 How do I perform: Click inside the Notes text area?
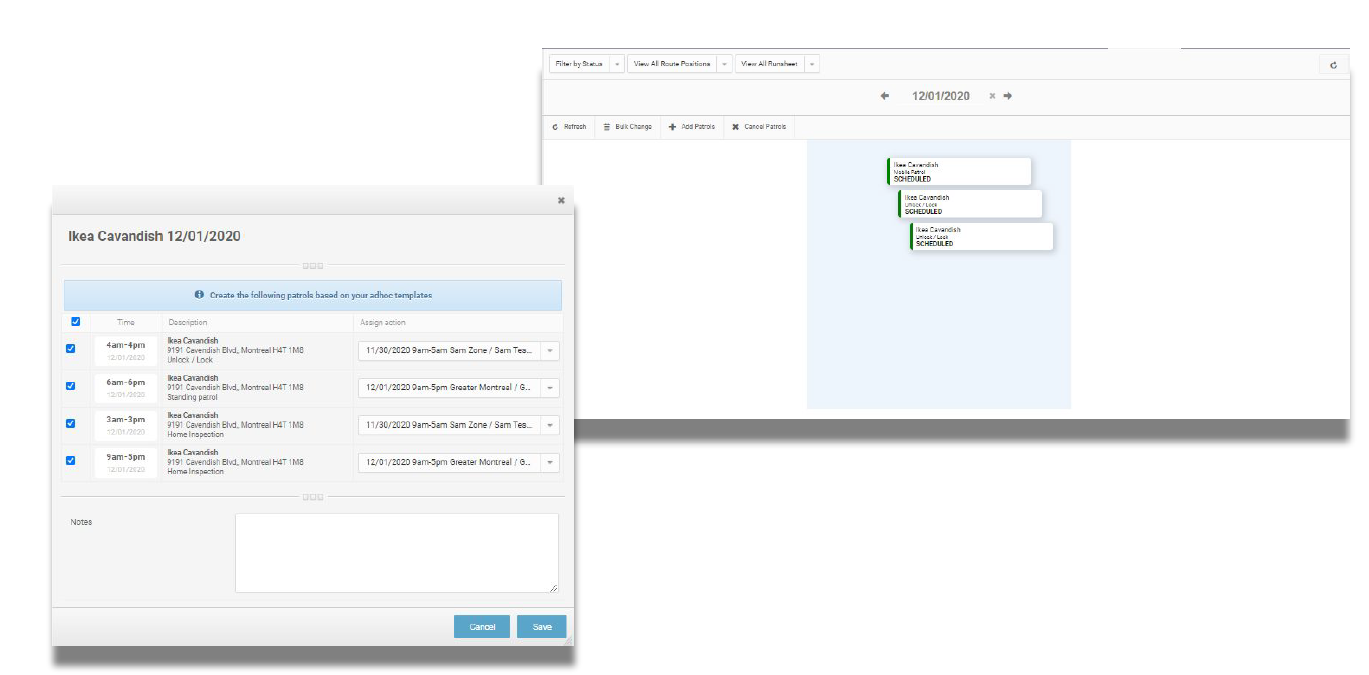coord(397,553)
